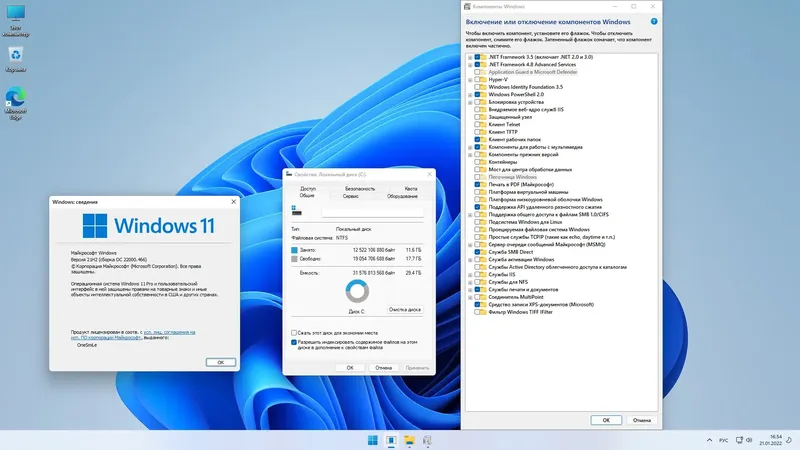The height and width of the screenshot is (450, 800).
Task: Switch to Общие tab in Properties
Action: tap(307, 195)
